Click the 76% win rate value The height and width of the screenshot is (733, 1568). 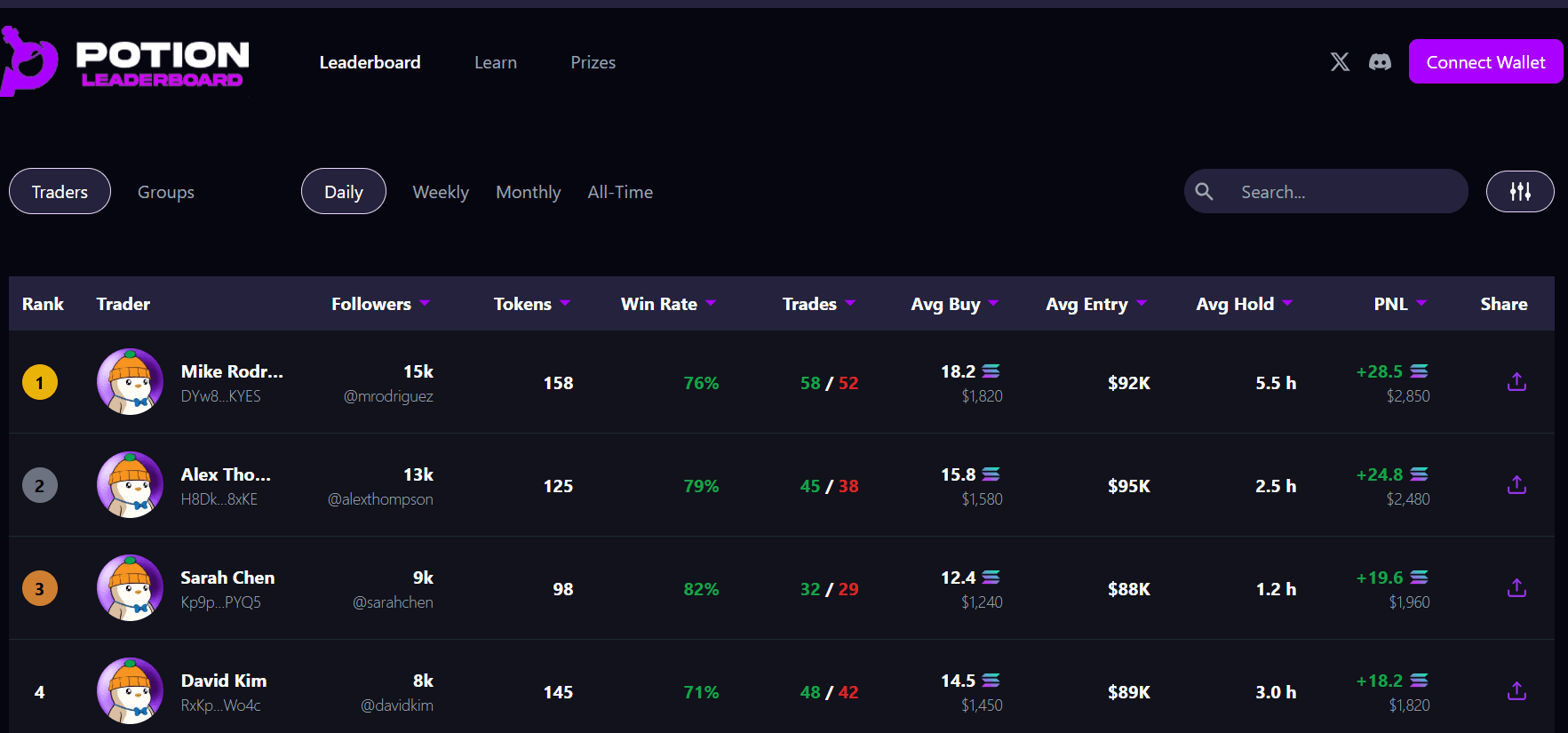coord(701,383)
